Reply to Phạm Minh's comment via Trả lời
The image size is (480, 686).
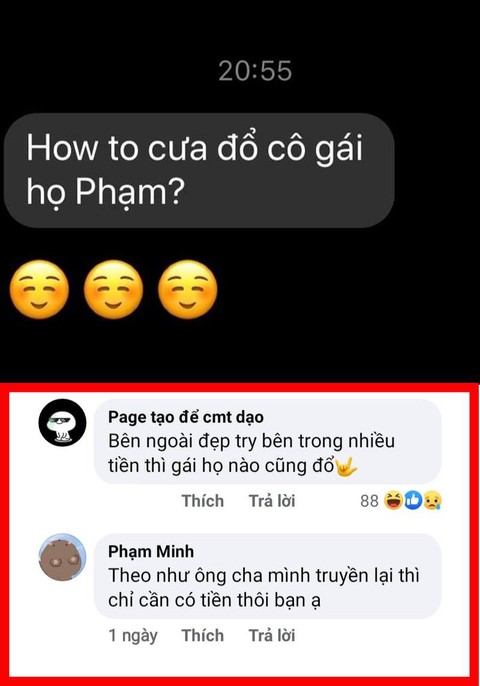(x=272, y=635)
